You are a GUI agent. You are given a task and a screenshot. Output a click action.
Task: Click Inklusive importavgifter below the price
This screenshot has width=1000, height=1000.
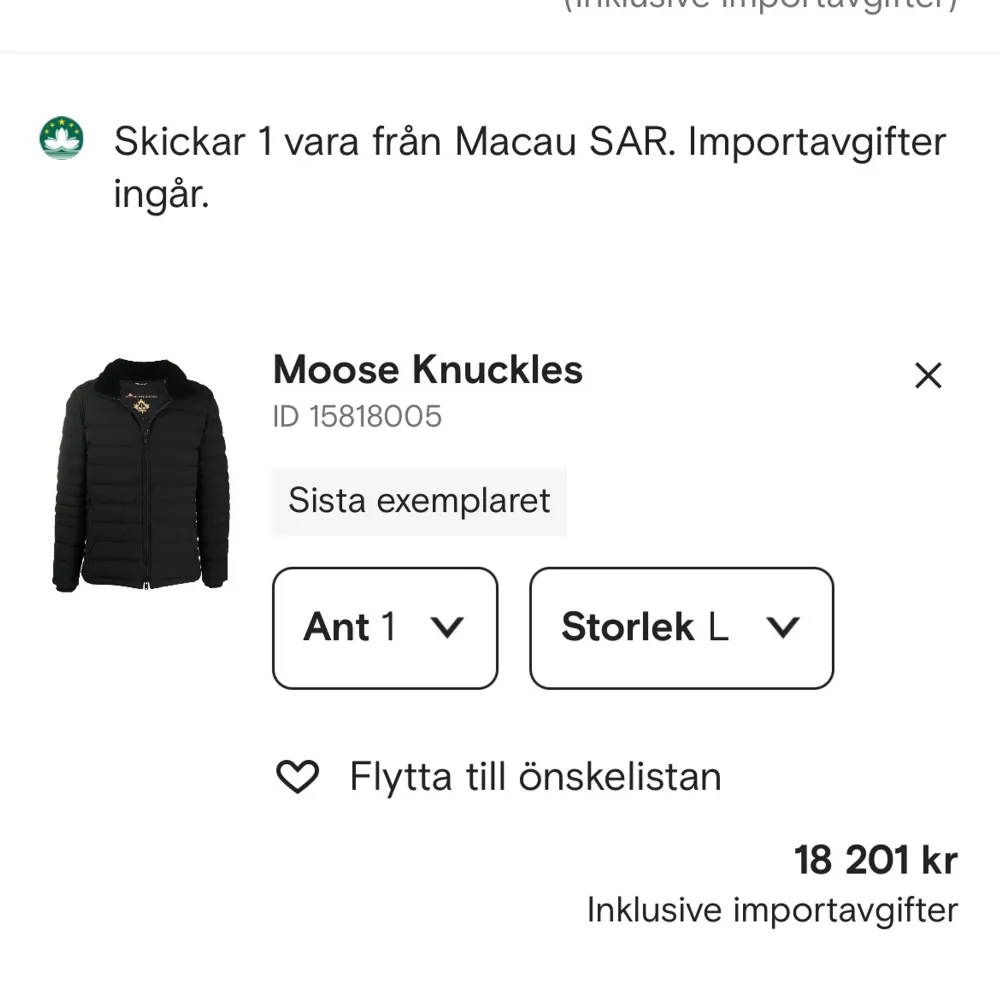[x=771, y=910]
